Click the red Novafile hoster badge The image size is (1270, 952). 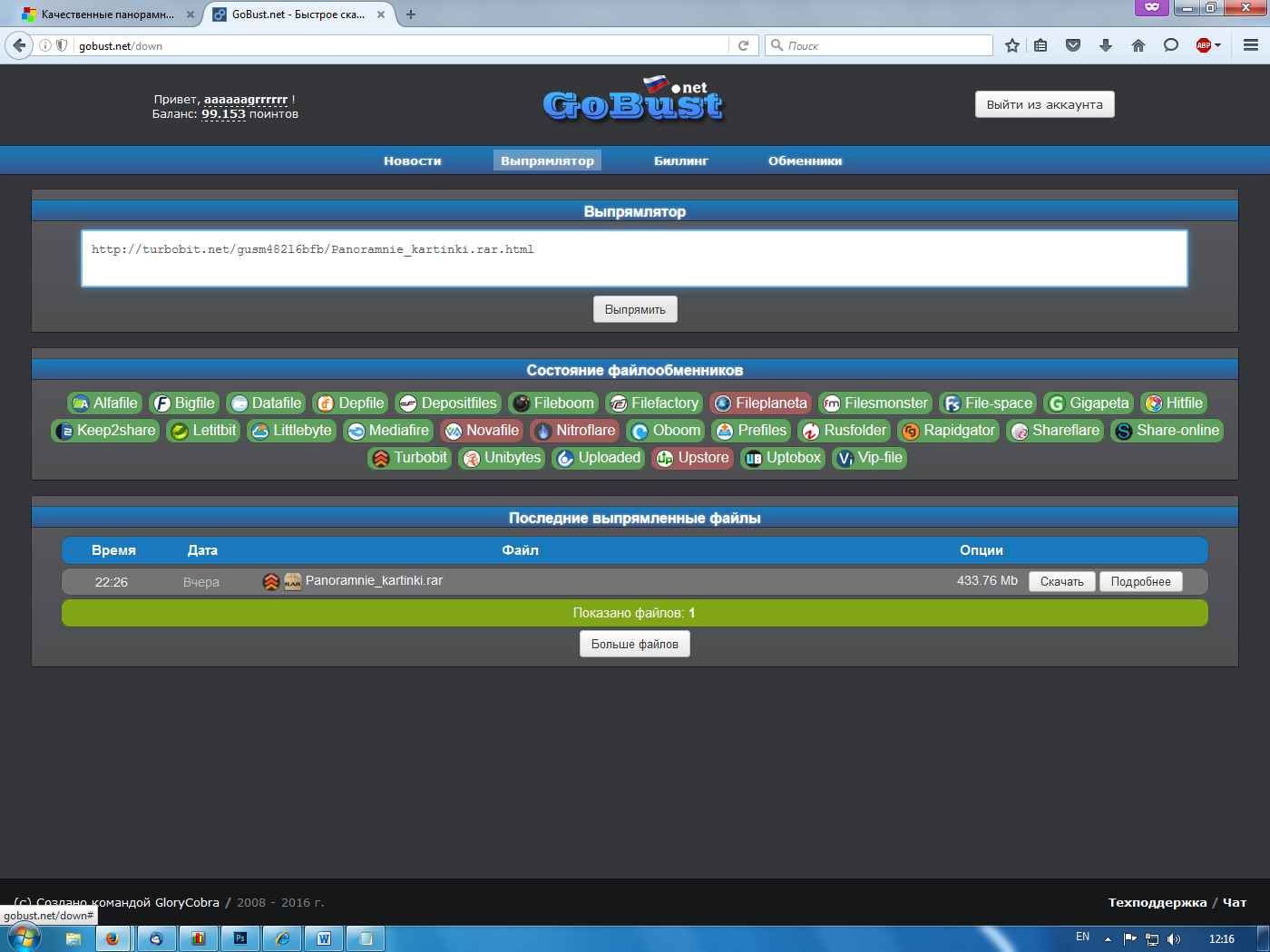pyautogui.click(x=482, y=431)
